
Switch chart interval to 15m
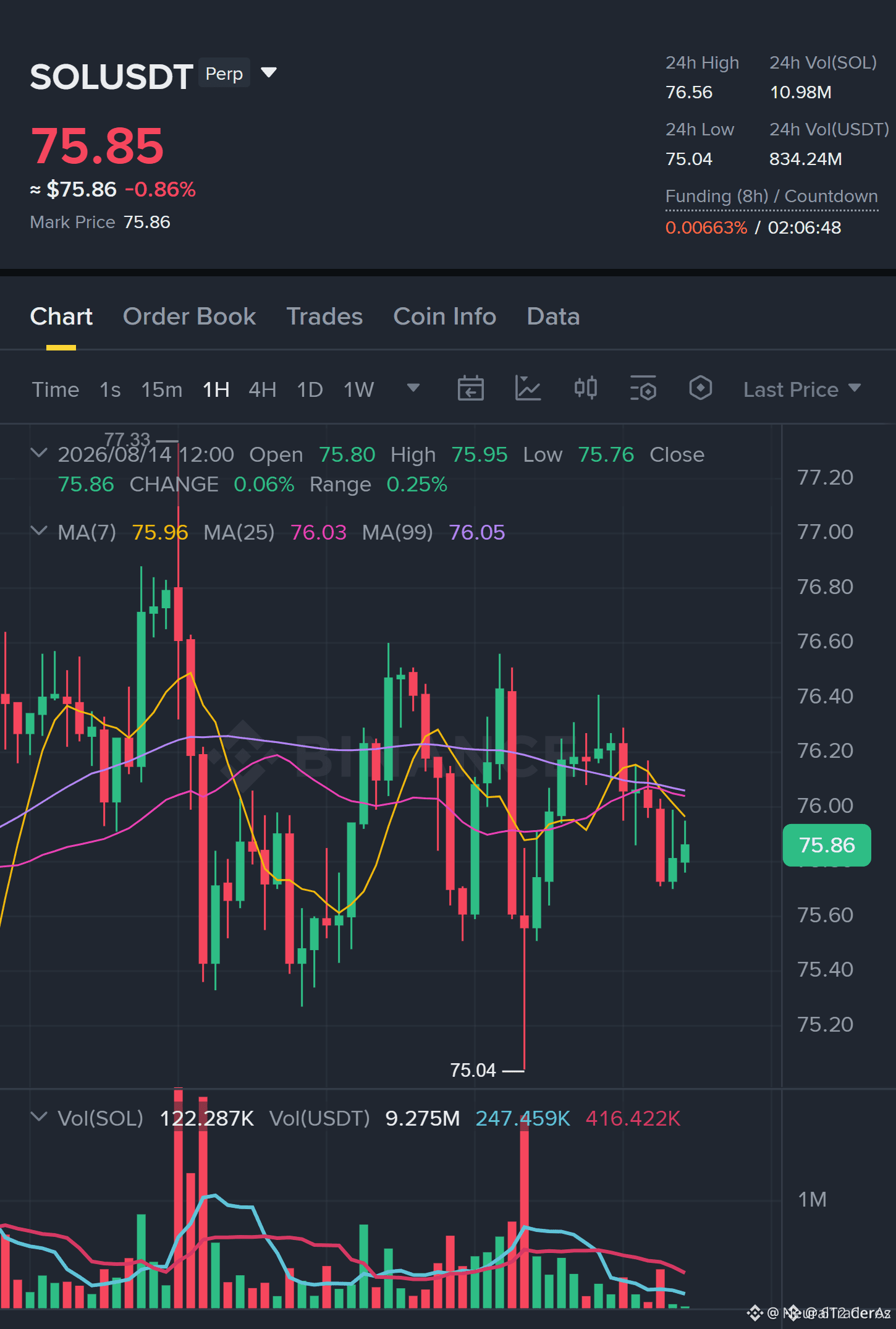[x=161, y=389]
